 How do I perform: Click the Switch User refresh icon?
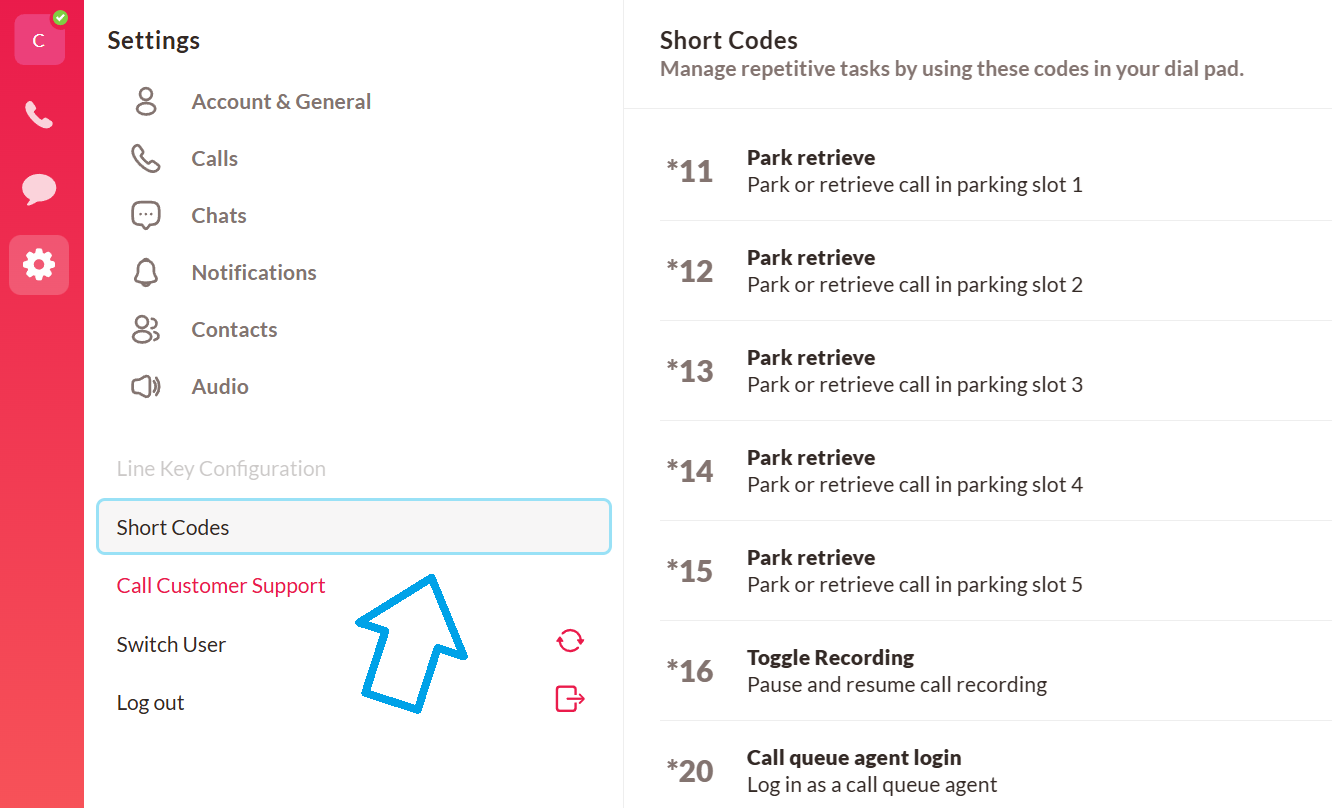[570, 640]
